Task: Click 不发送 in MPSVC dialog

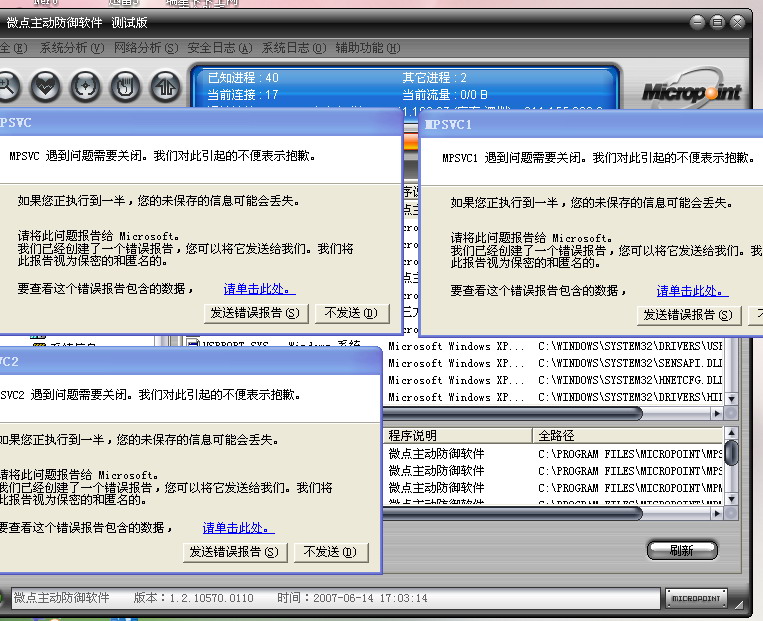Action: [352, 313]
